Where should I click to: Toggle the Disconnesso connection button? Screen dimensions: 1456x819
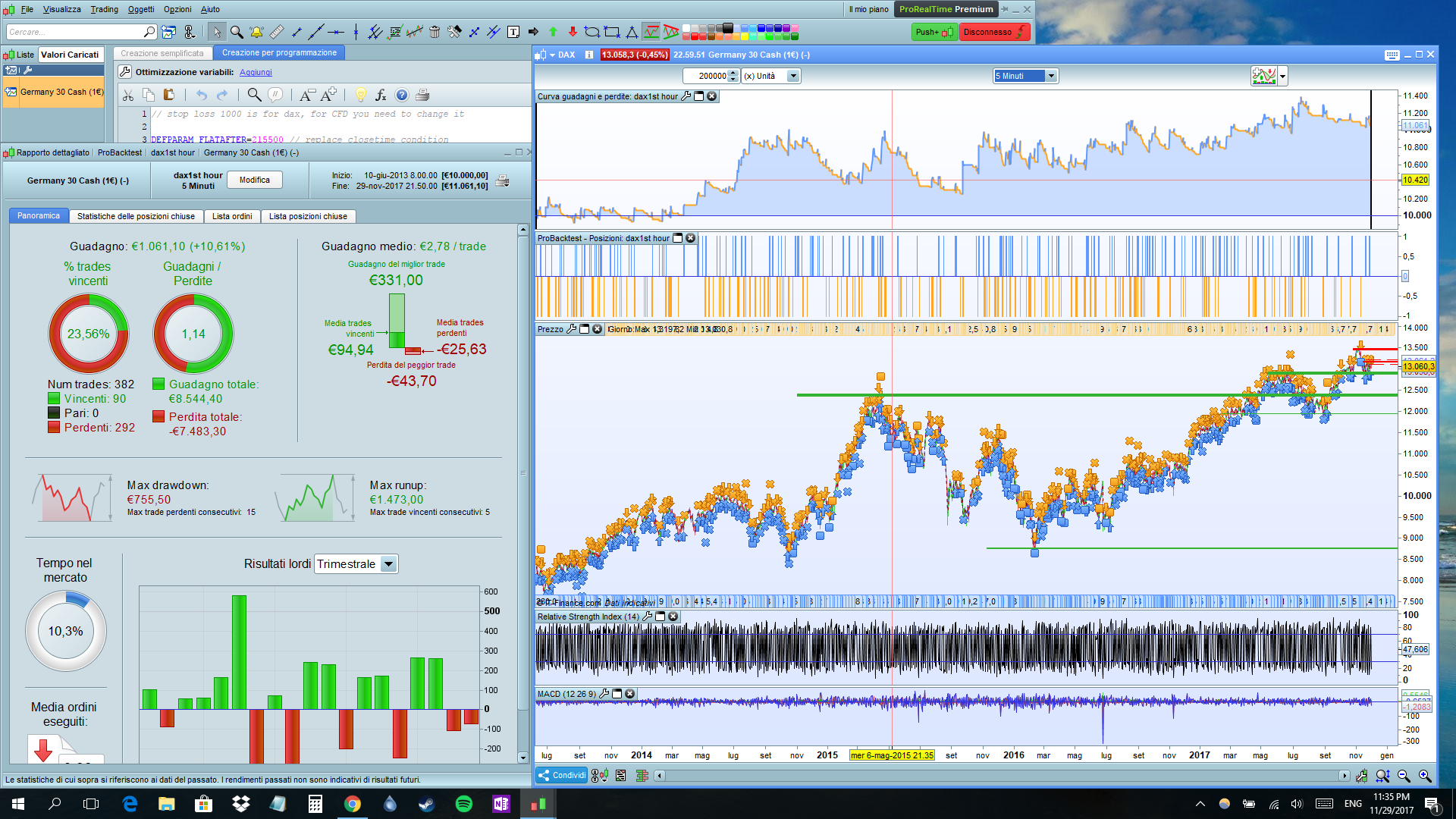[x=995, y=32]
